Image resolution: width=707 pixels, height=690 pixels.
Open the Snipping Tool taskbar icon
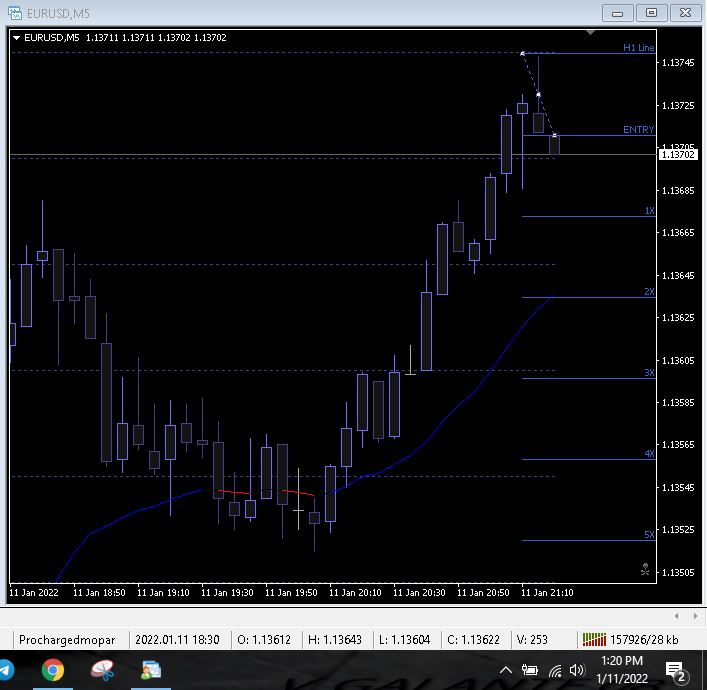pyautogui.click(x=102, y=670)
